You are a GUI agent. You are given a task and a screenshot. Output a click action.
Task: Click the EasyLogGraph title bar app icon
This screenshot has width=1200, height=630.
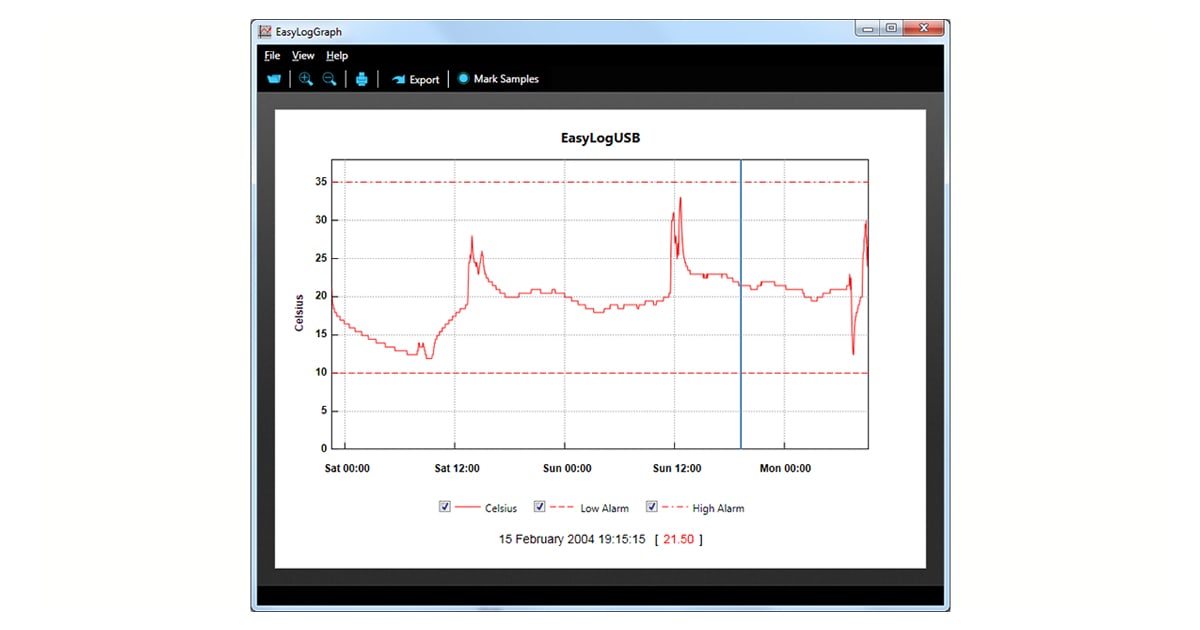click(265, 31)
